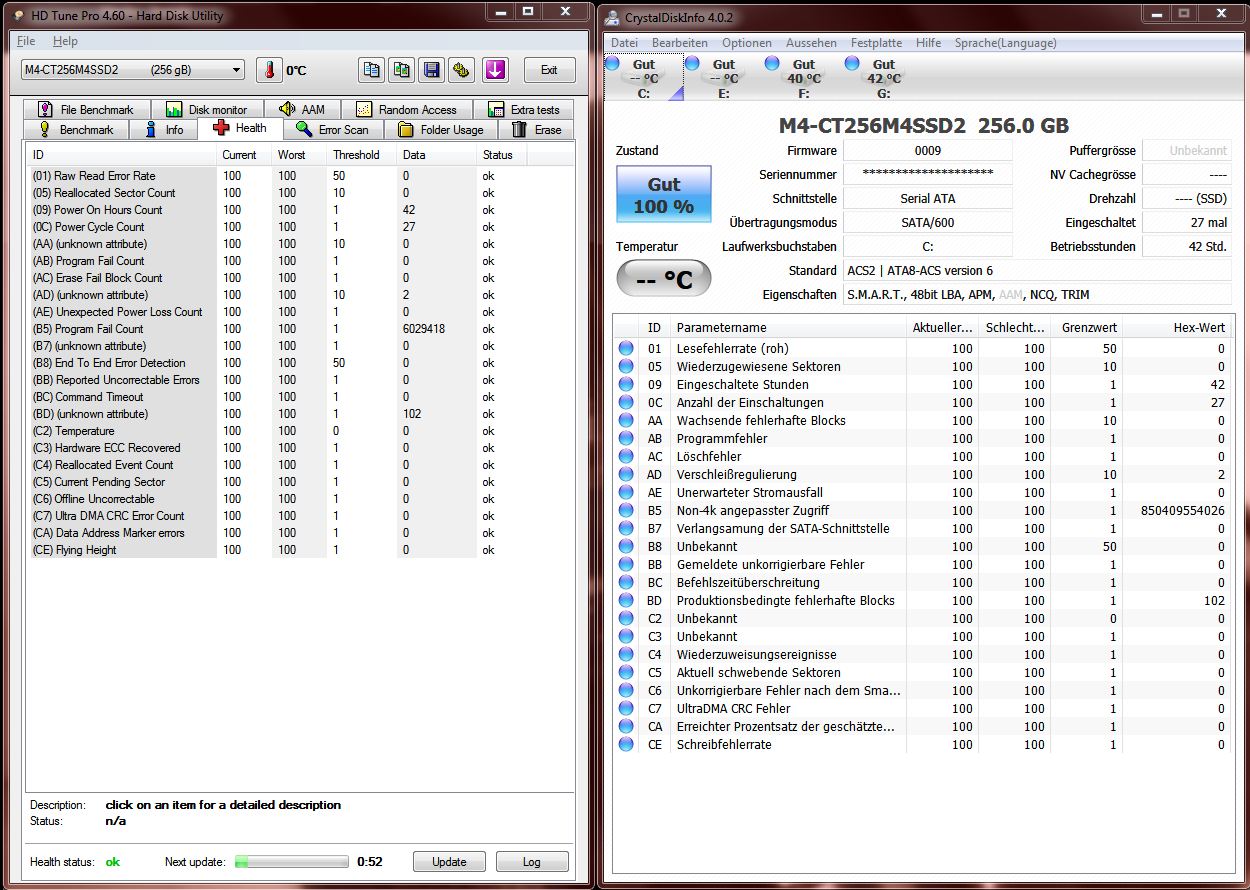Copy text results to clipboard in HD Tune
The image size is (1250, 890).
click(x=372, y=70)
